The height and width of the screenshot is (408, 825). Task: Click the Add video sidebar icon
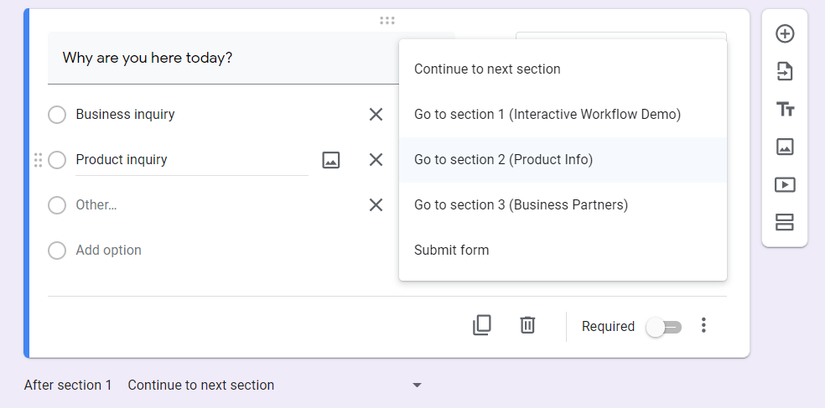pos(785,185)
